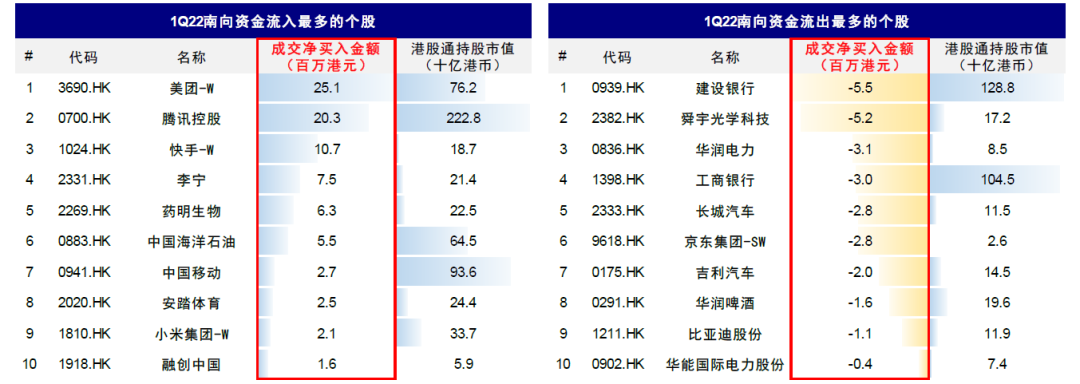1080x384 pixels.
Task: Select holding value 64.5 for 中国海洋石油
Action: 463,242
